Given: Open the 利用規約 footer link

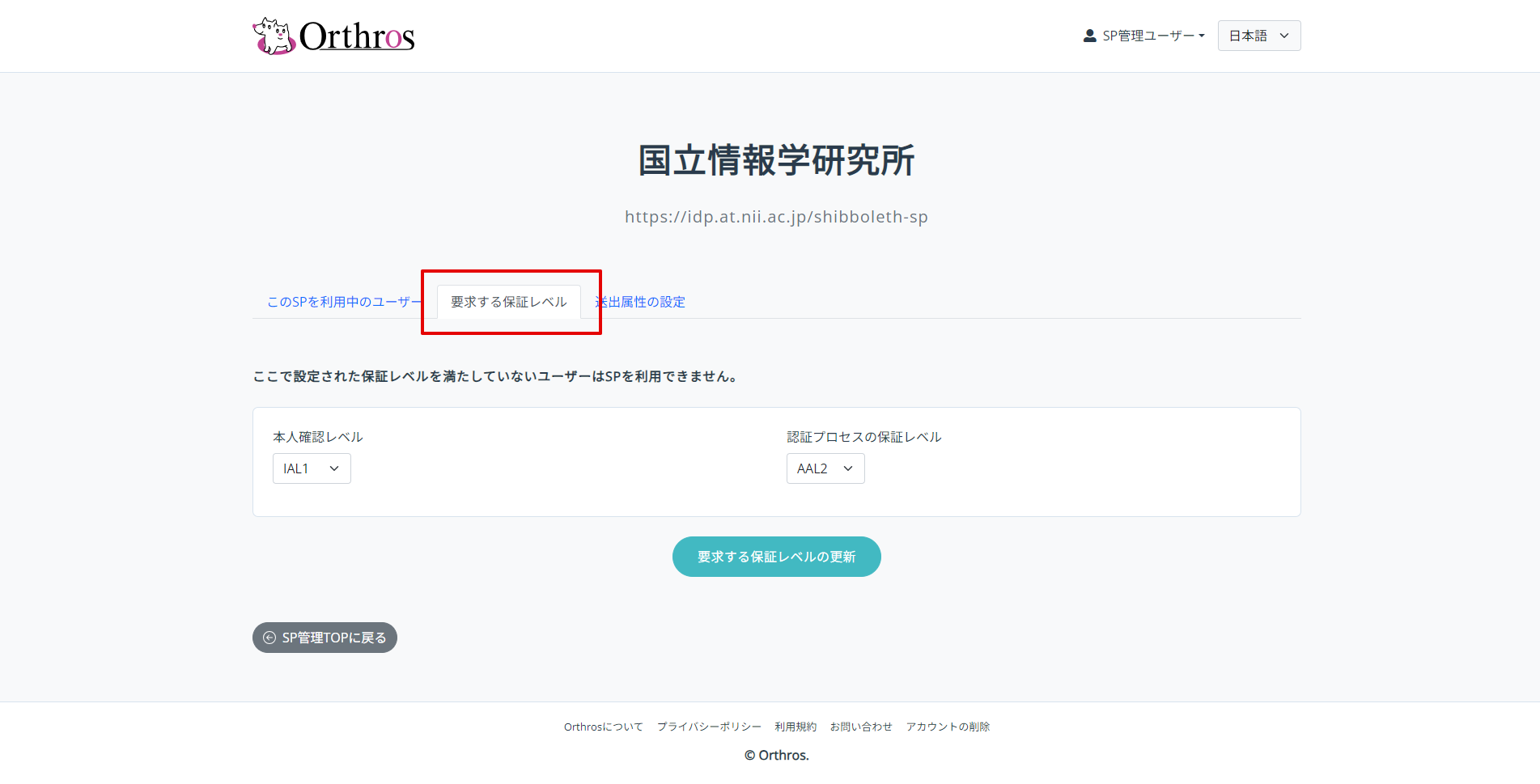Looking at the screenshot, I should 795,727.
